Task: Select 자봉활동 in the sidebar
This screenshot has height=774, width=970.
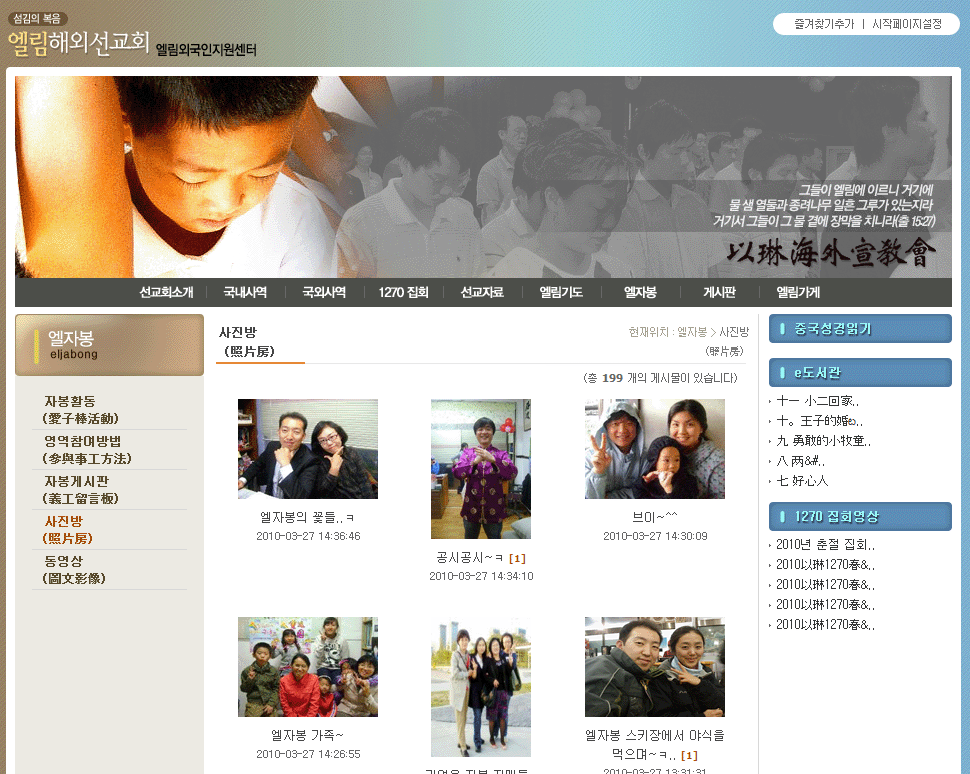Action: pos(80,410)
